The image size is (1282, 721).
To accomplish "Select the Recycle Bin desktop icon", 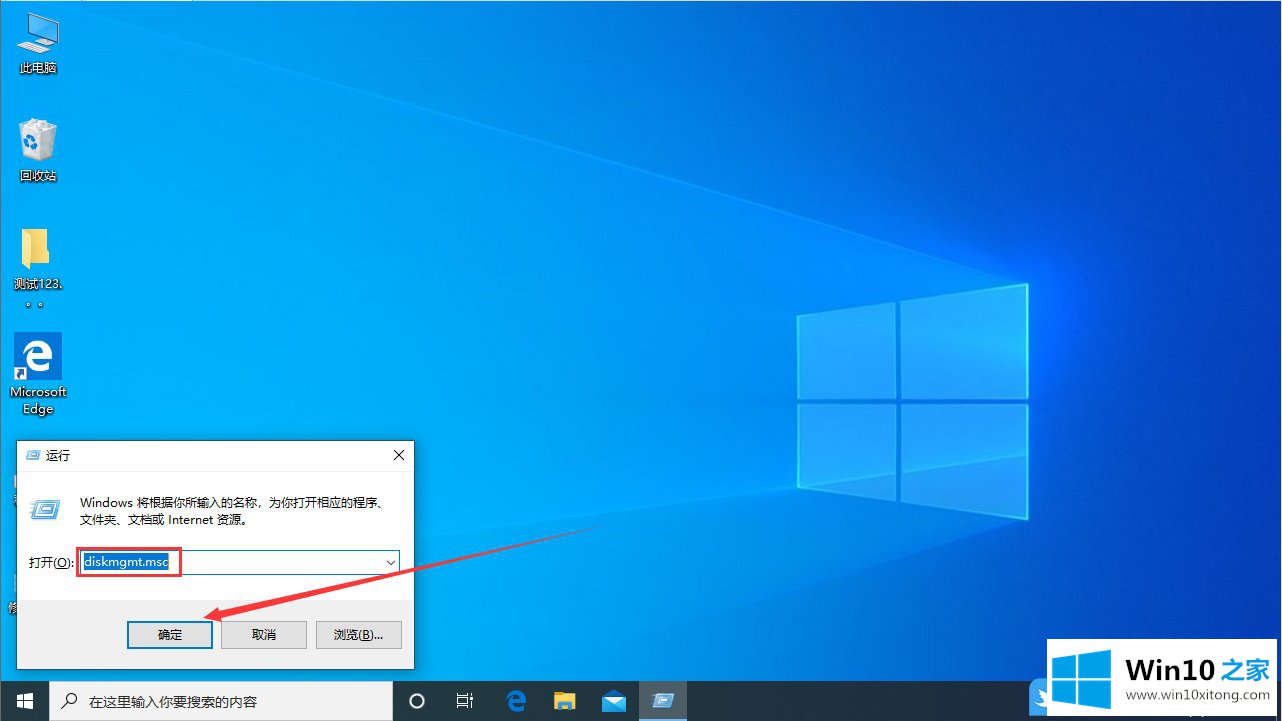I will coord(38,150).
